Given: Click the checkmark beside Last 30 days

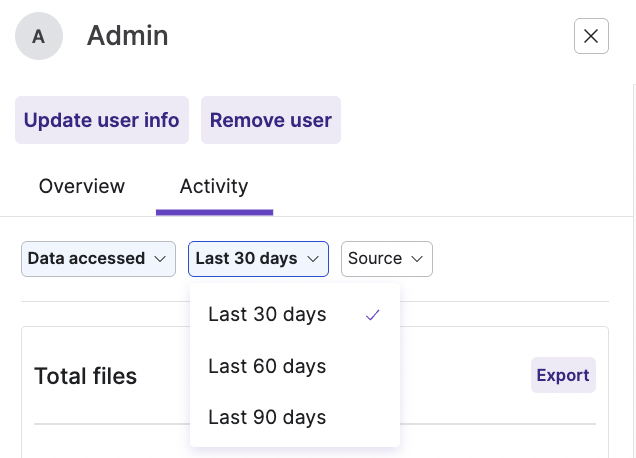Looking at the screenshot, I should click(x=372, y=315).
